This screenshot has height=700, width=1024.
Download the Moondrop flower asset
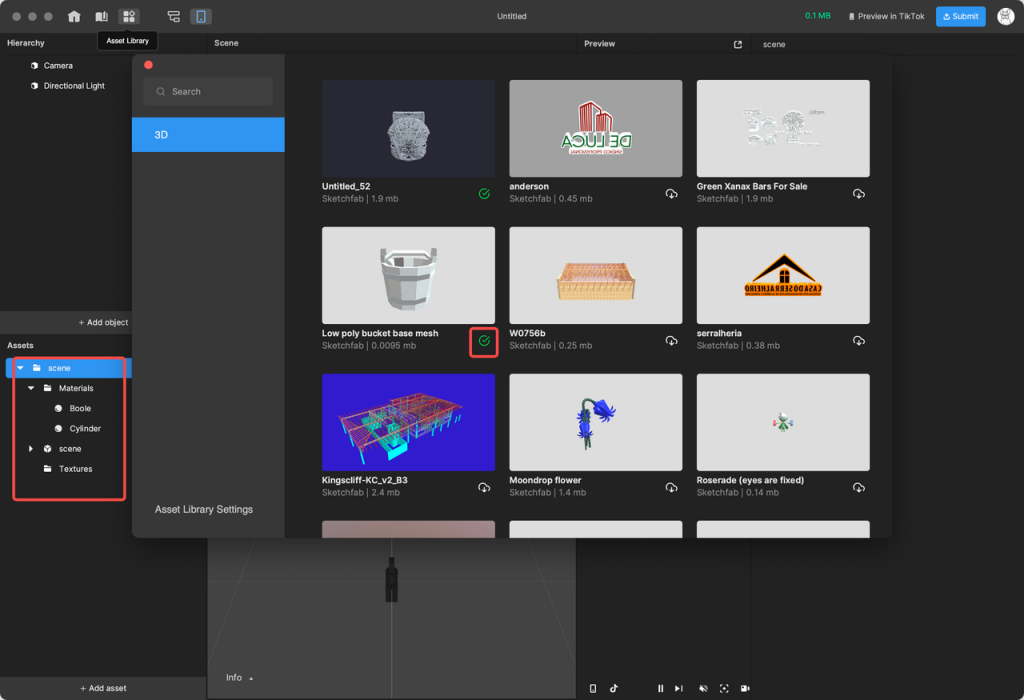click(671, 488)
